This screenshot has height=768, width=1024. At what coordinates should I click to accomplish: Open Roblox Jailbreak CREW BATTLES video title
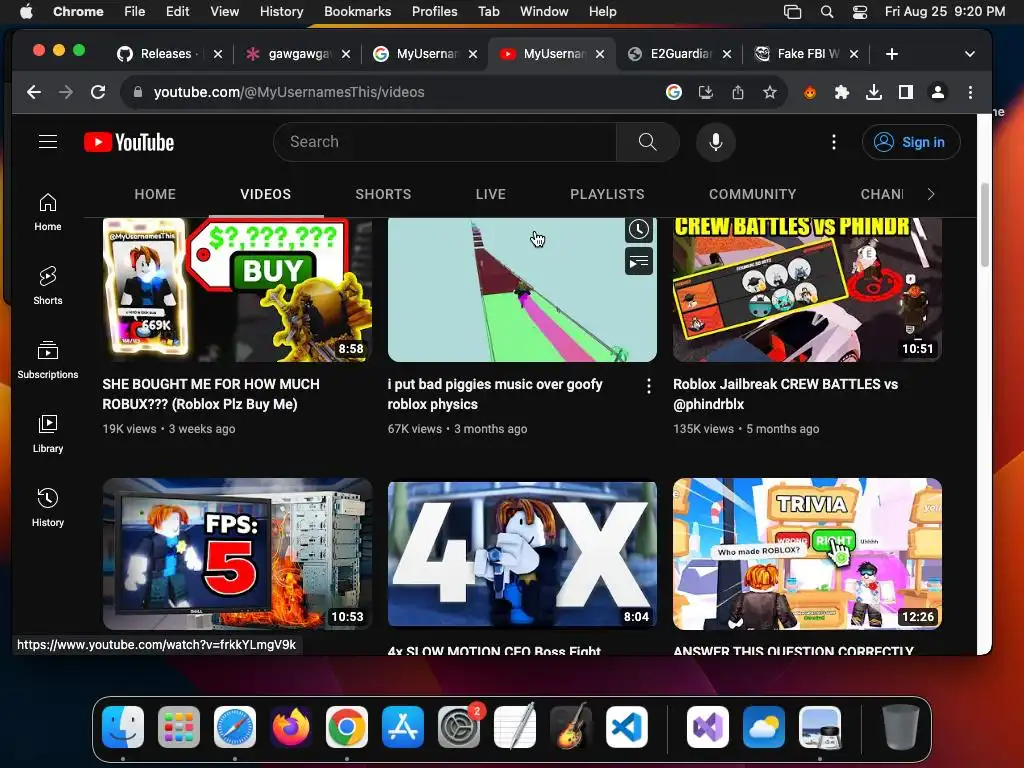tap(785, 394)
